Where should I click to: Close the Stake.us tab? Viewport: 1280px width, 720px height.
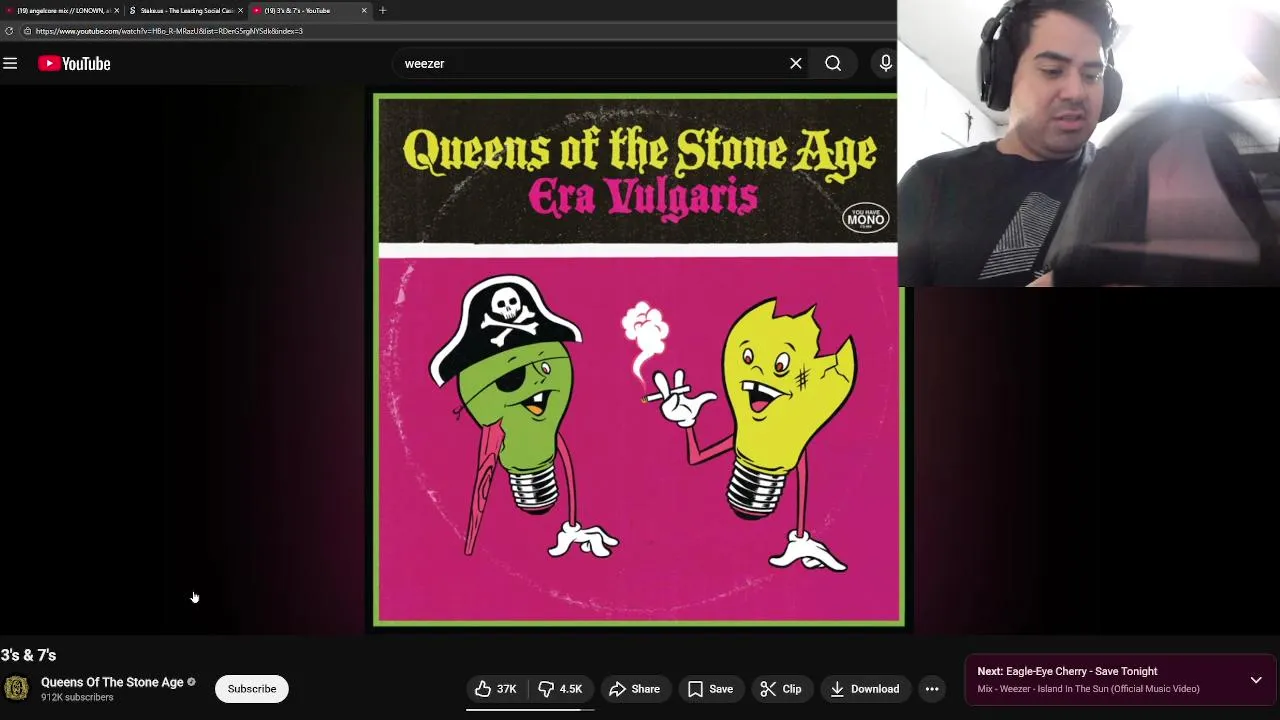pyautogui.click(x=240, y=10)
